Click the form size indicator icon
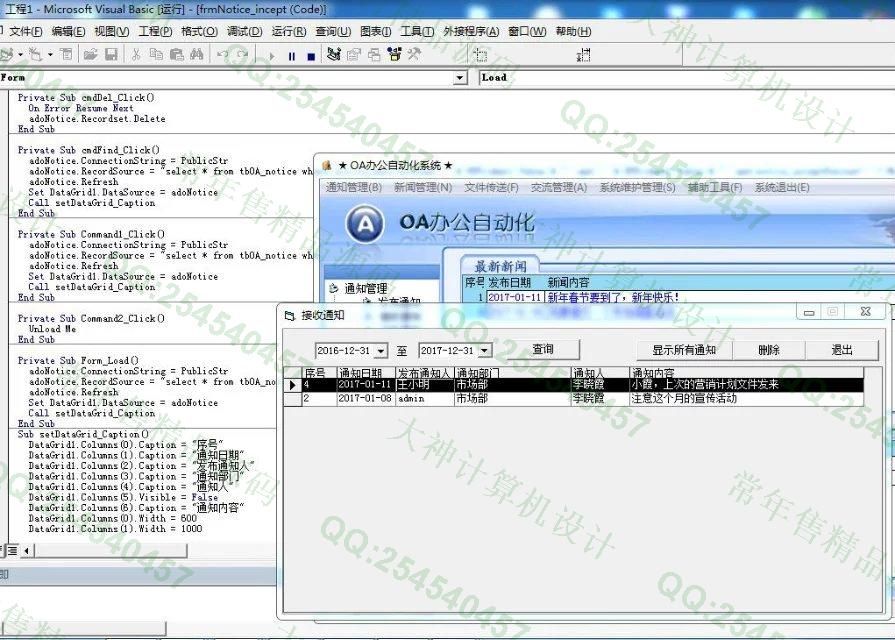Screen dimensions: 895x640 (583, 55)
